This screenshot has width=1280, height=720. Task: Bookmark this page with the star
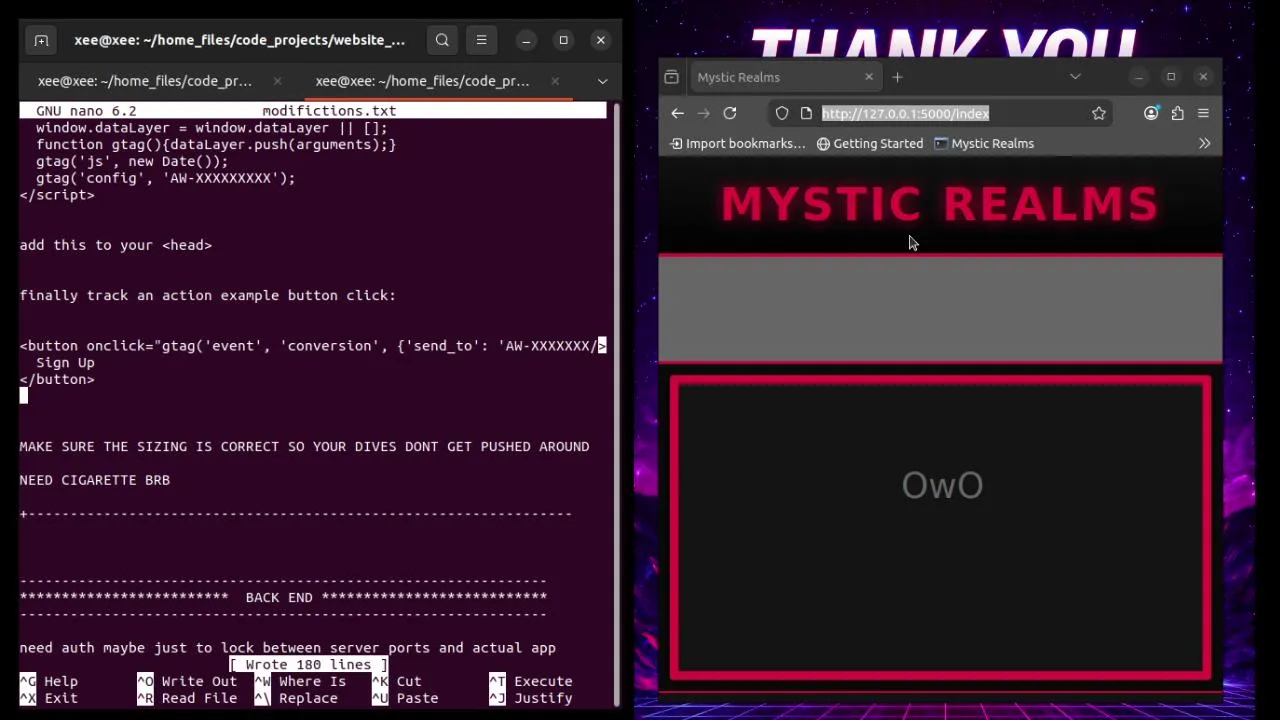(x=1099, y=114)
